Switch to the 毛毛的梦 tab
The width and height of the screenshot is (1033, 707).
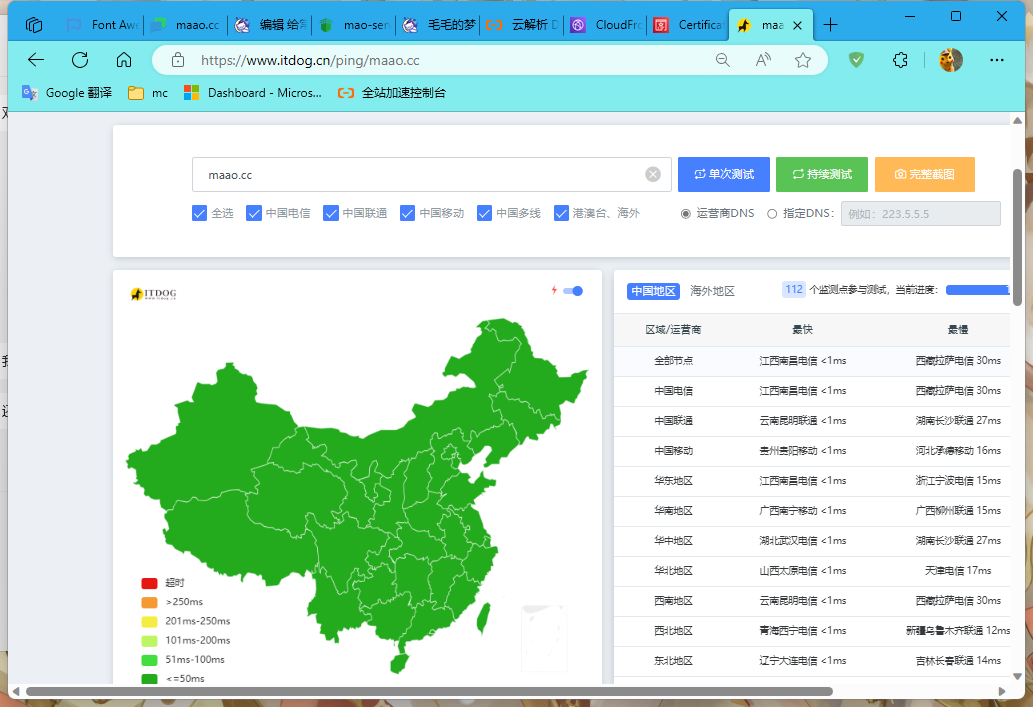438,25
